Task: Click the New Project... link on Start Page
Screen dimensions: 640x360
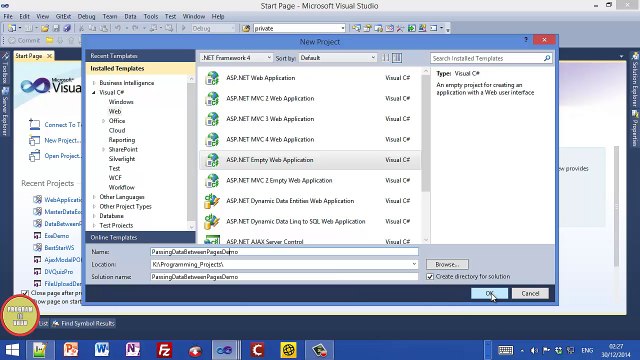Action: point(62,140)
